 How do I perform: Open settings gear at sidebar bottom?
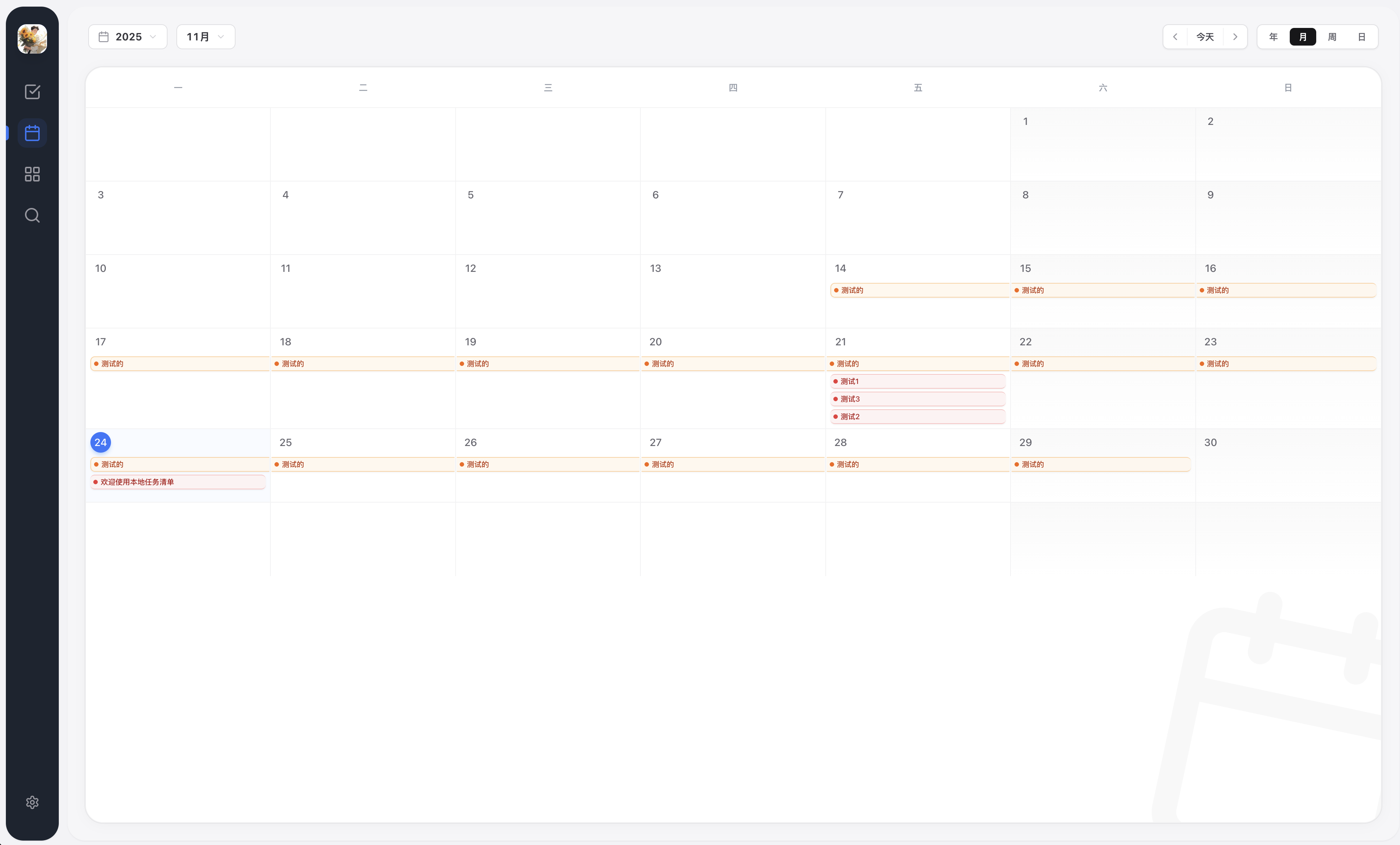pyautogui.click(x=32, y=802)
